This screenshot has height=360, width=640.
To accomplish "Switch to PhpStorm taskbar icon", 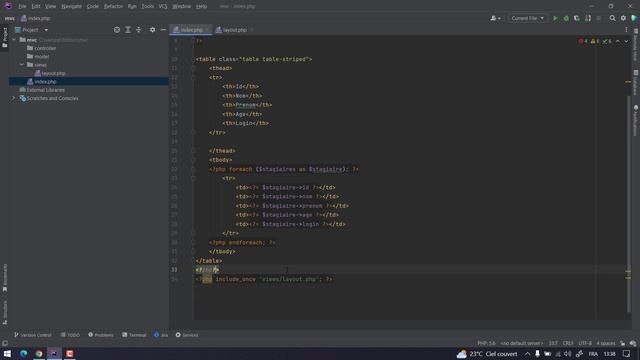I will click(x=54, y=353).
